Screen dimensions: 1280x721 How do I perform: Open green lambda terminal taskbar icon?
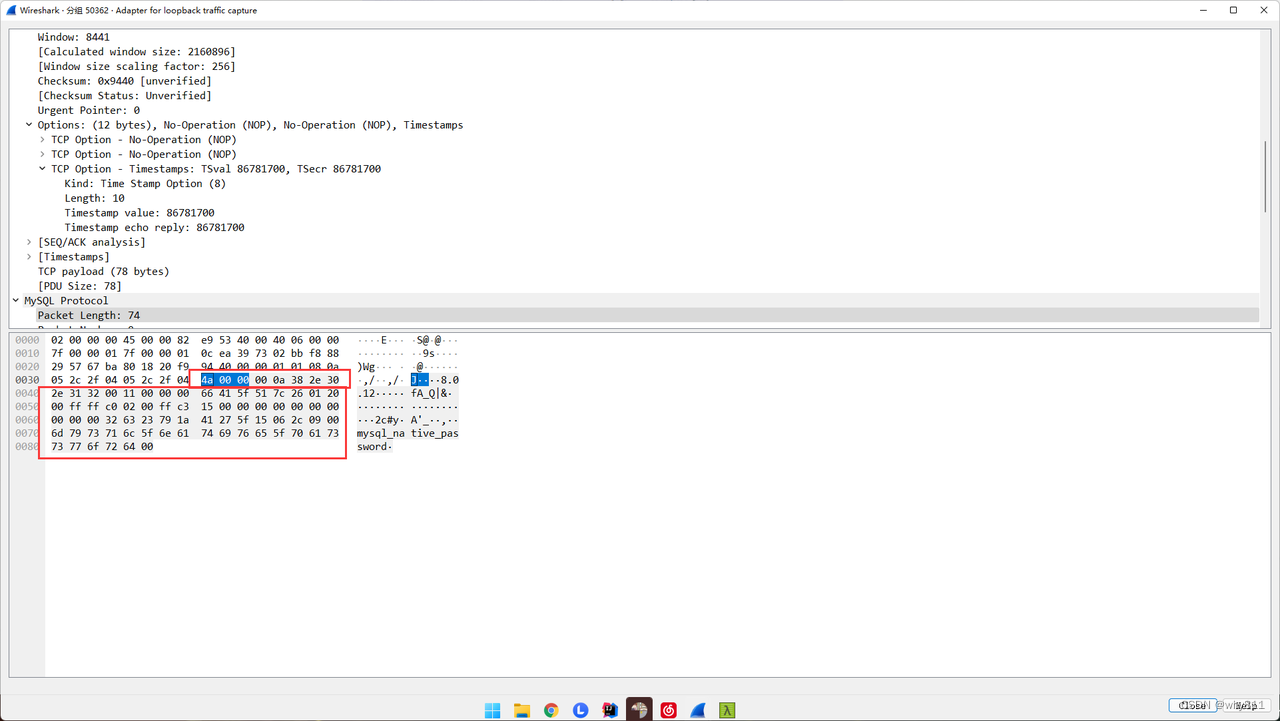point(728,710)
